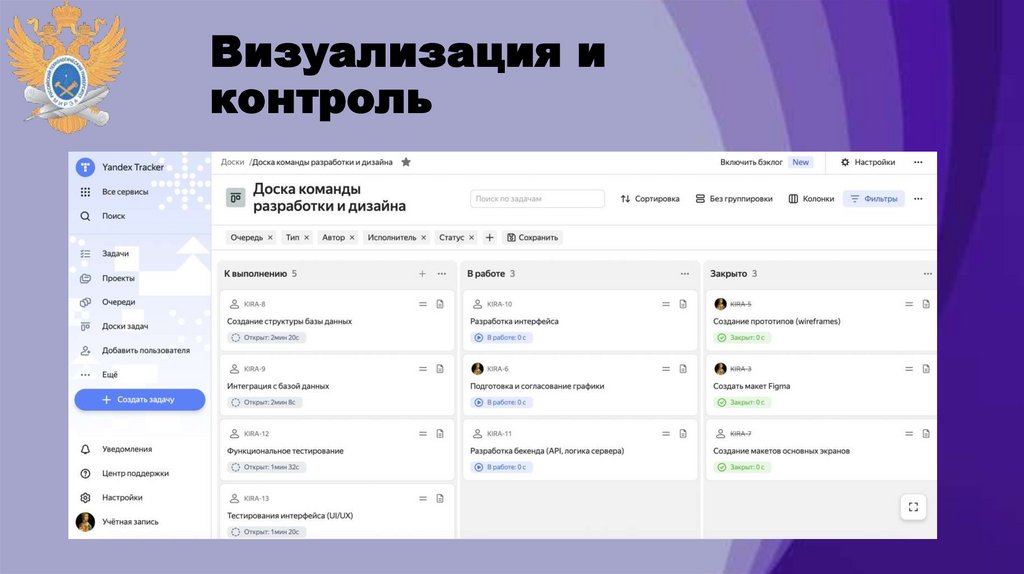Open К выполнению column three-dots menu
Screen dimensions: 1024x574
(x=442, y=274)
